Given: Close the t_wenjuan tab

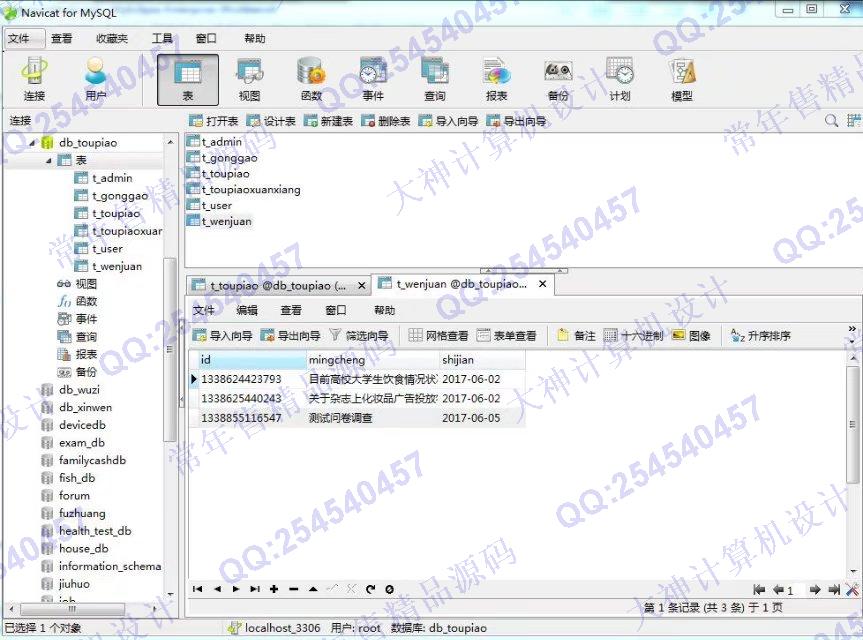Looking at the screenshot, I should [x=543, y=284].
